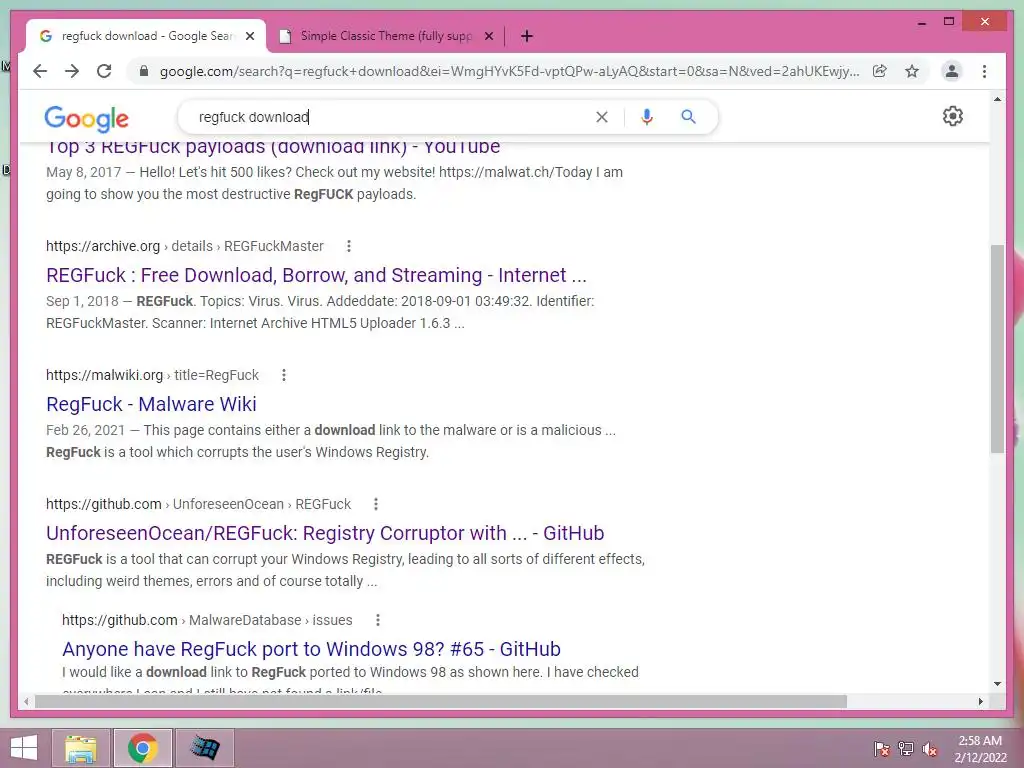
Task: Open the Windows-flag app on taskbar
Action: point(204,748)
